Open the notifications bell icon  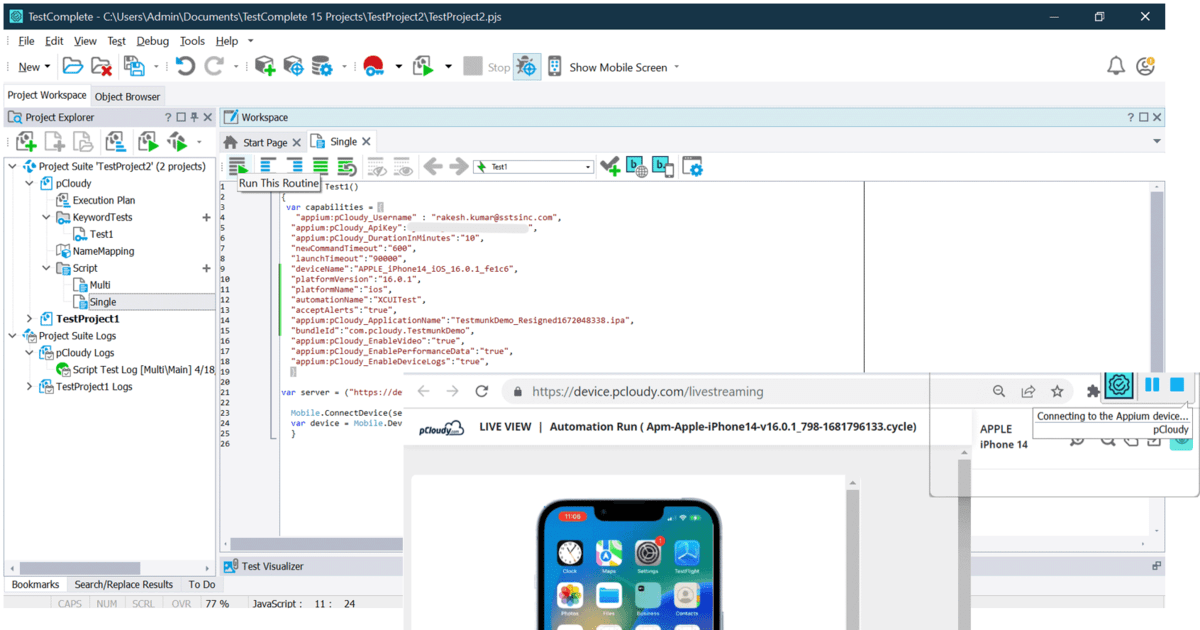point(1116,67)
